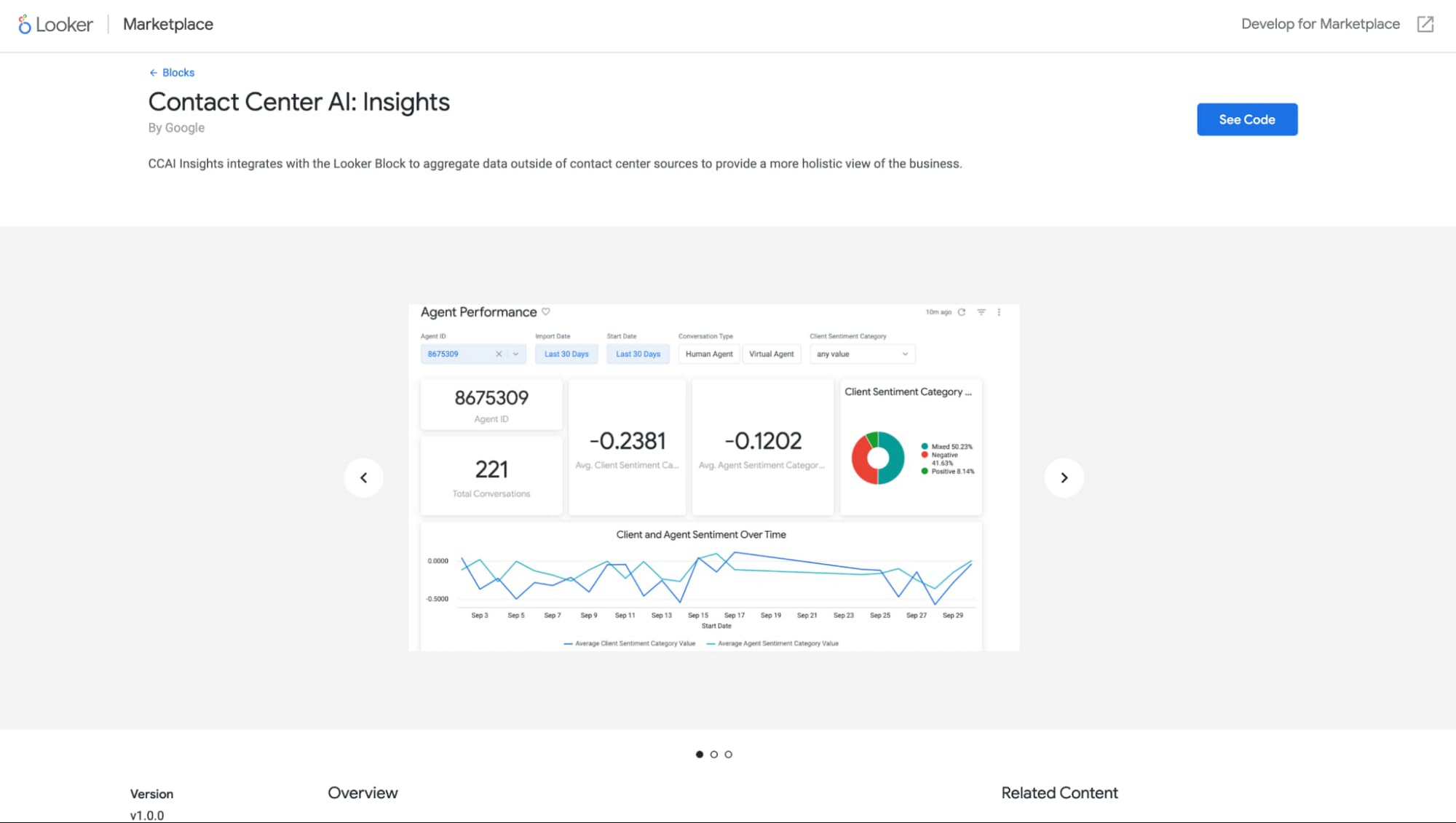Click the 10m ago timestamp
Image resolution: width=1456 pixels, height=823 pixels.
(938, 312)
